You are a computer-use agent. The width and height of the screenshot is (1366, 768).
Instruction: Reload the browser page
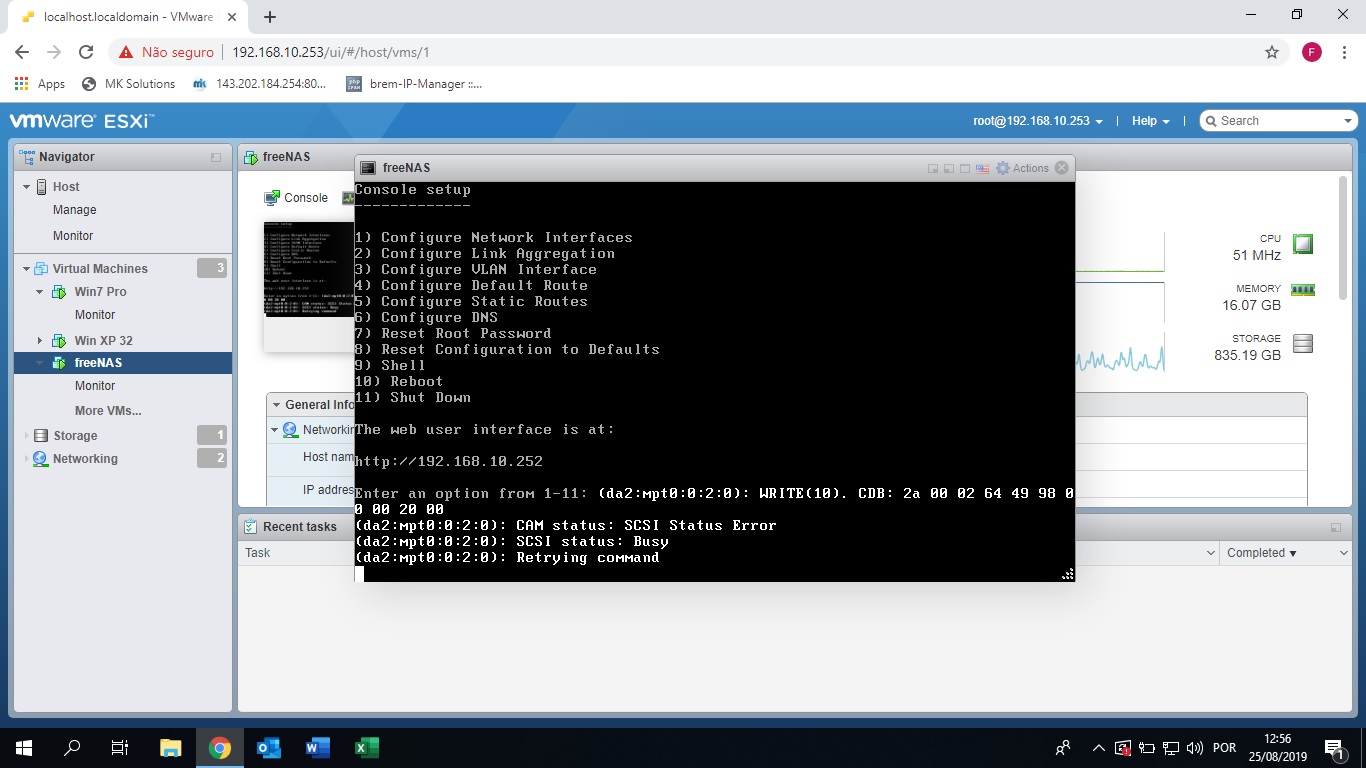(x=86, y=52)
